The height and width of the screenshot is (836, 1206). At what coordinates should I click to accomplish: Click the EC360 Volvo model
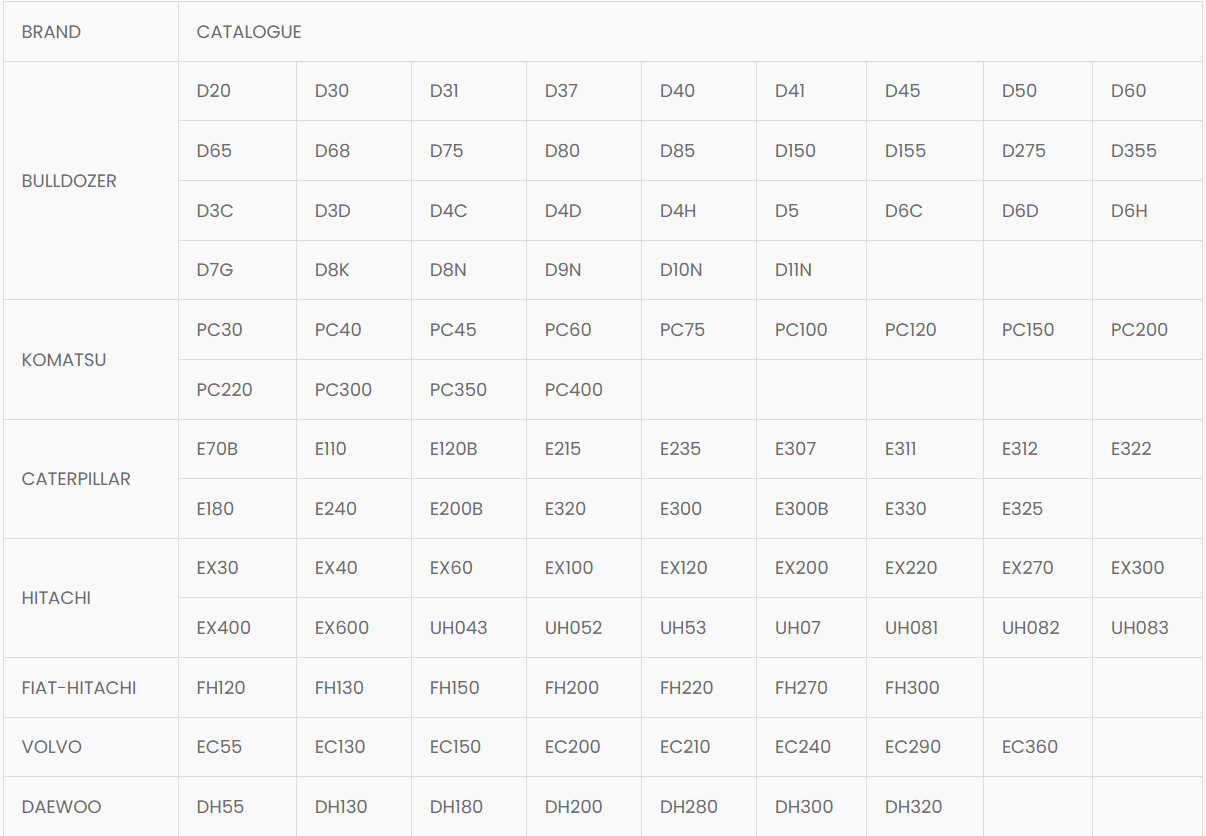pyautogui.click(x=1038, y=747)
